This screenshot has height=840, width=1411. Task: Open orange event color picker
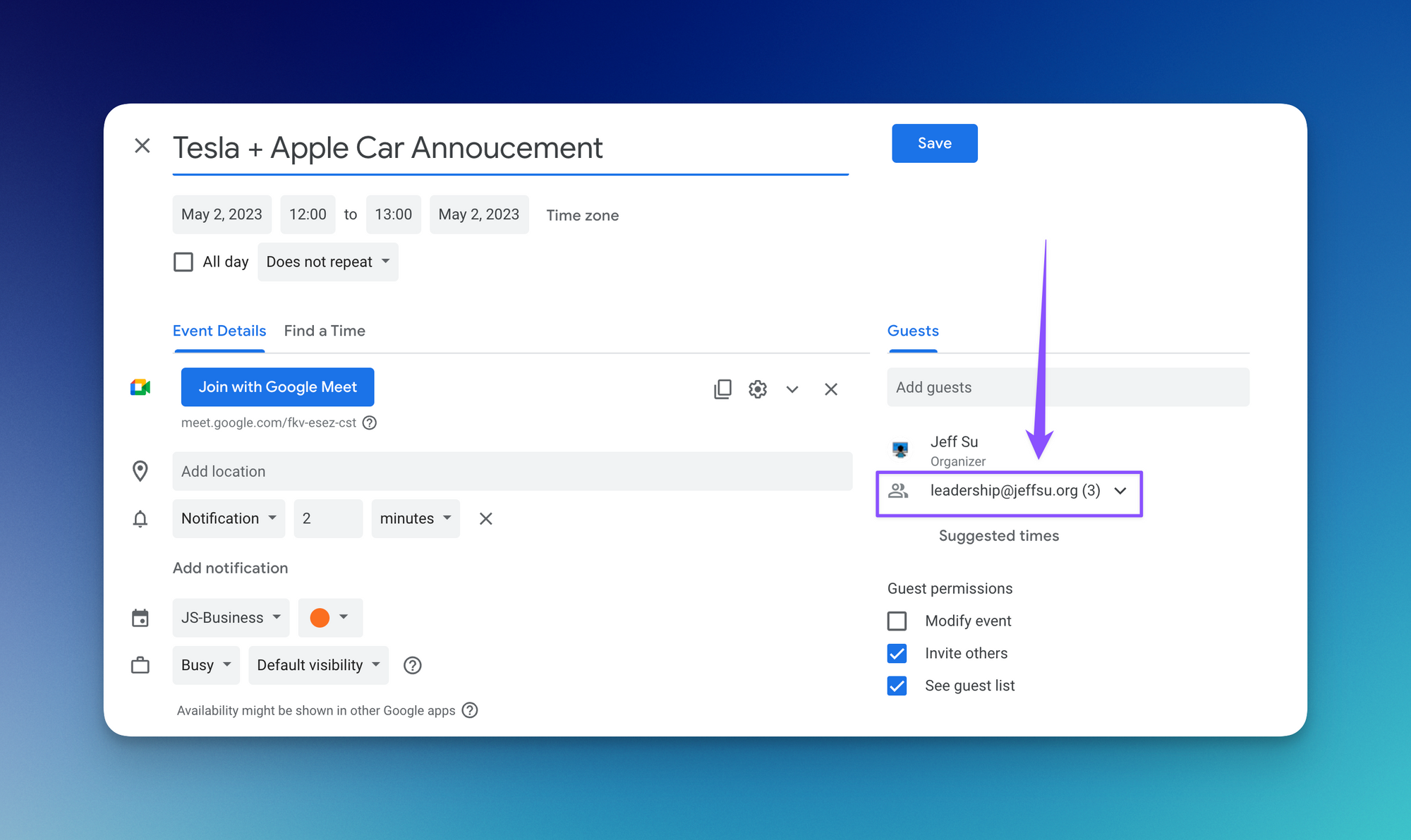[x=329, y=618]
